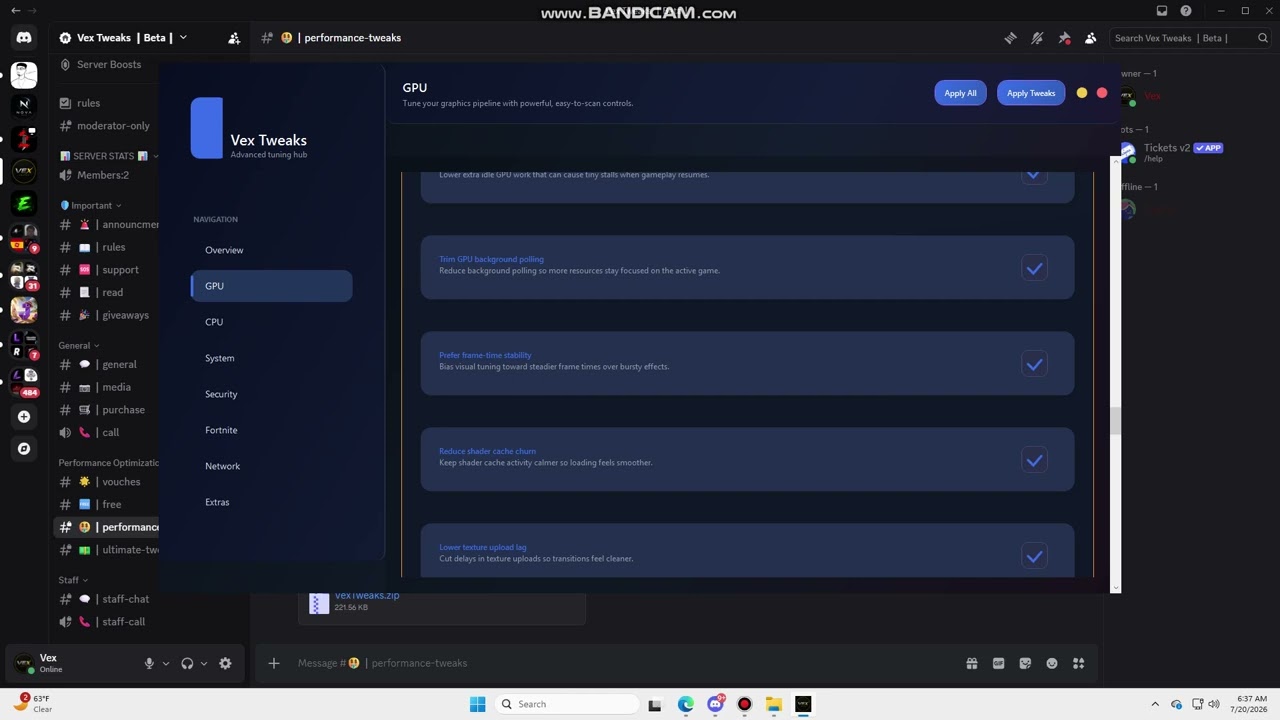
Task: Open pinned messages icon
Action: (1064, 38)
